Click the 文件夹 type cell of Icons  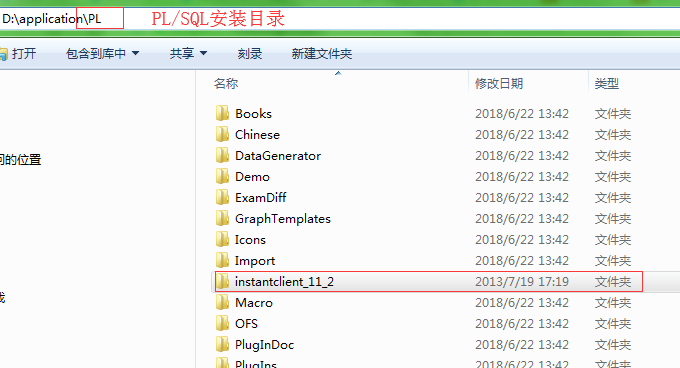pyautogui.click(x=612, y=240)
